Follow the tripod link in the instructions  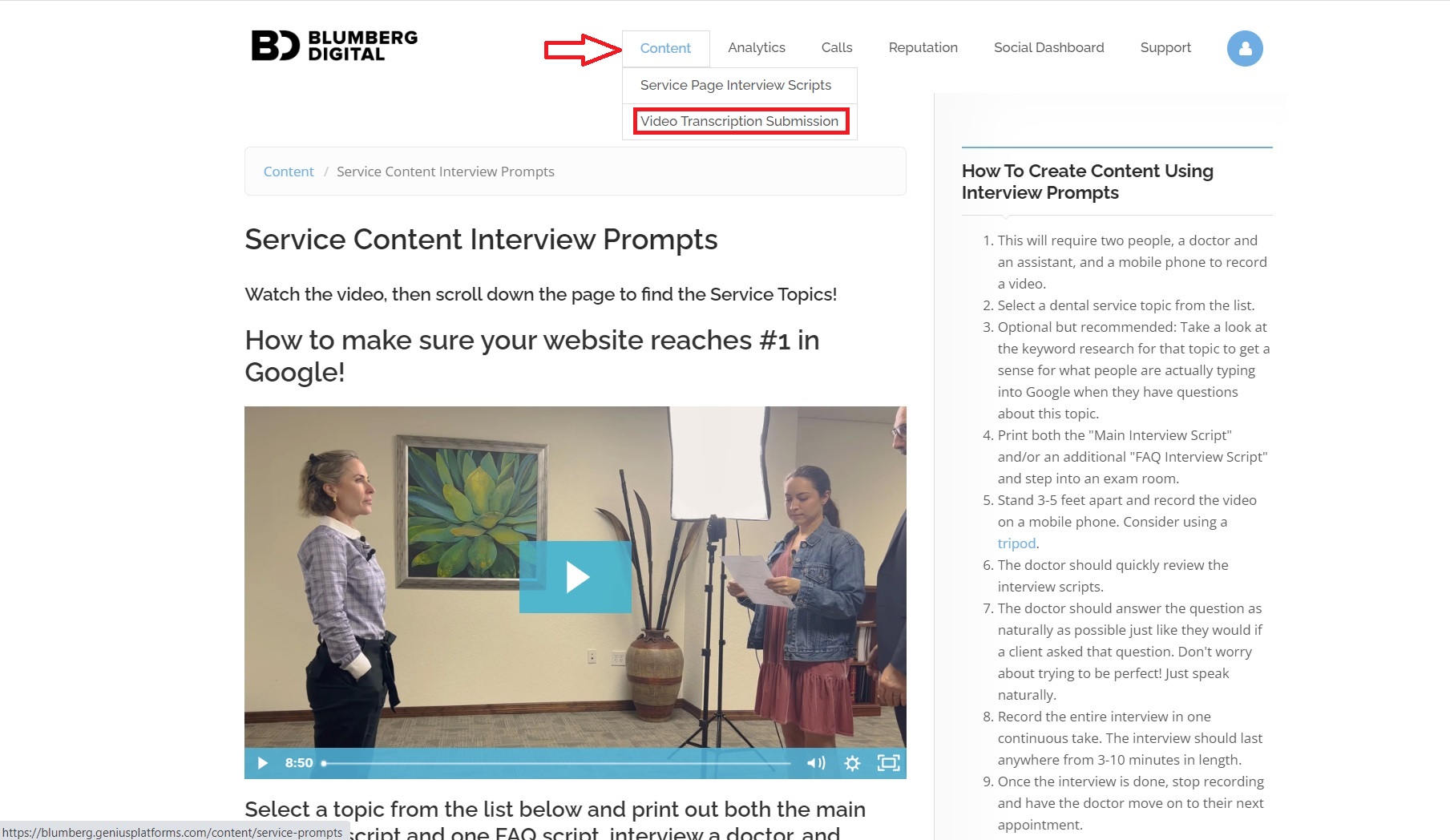click(x=1016, y=543)
